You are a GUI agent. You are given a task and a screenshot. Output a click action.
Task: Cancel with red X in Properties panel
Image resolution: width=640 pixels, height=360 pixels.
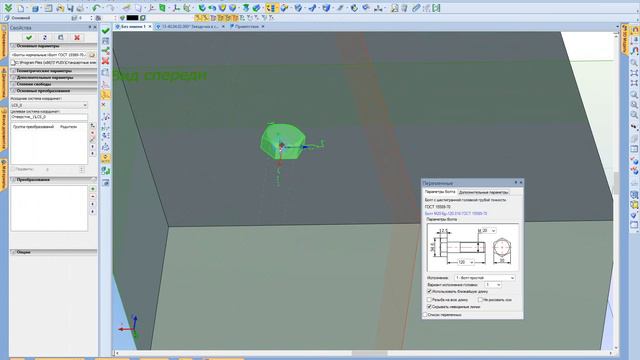pos(77,38)
